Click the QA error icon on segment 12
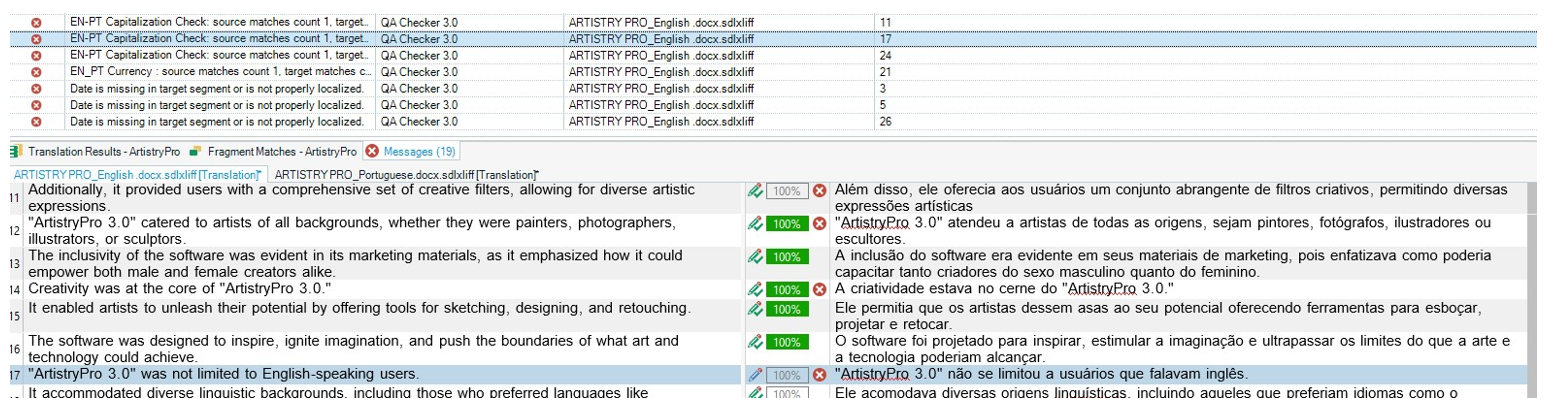 pos(819,224)
